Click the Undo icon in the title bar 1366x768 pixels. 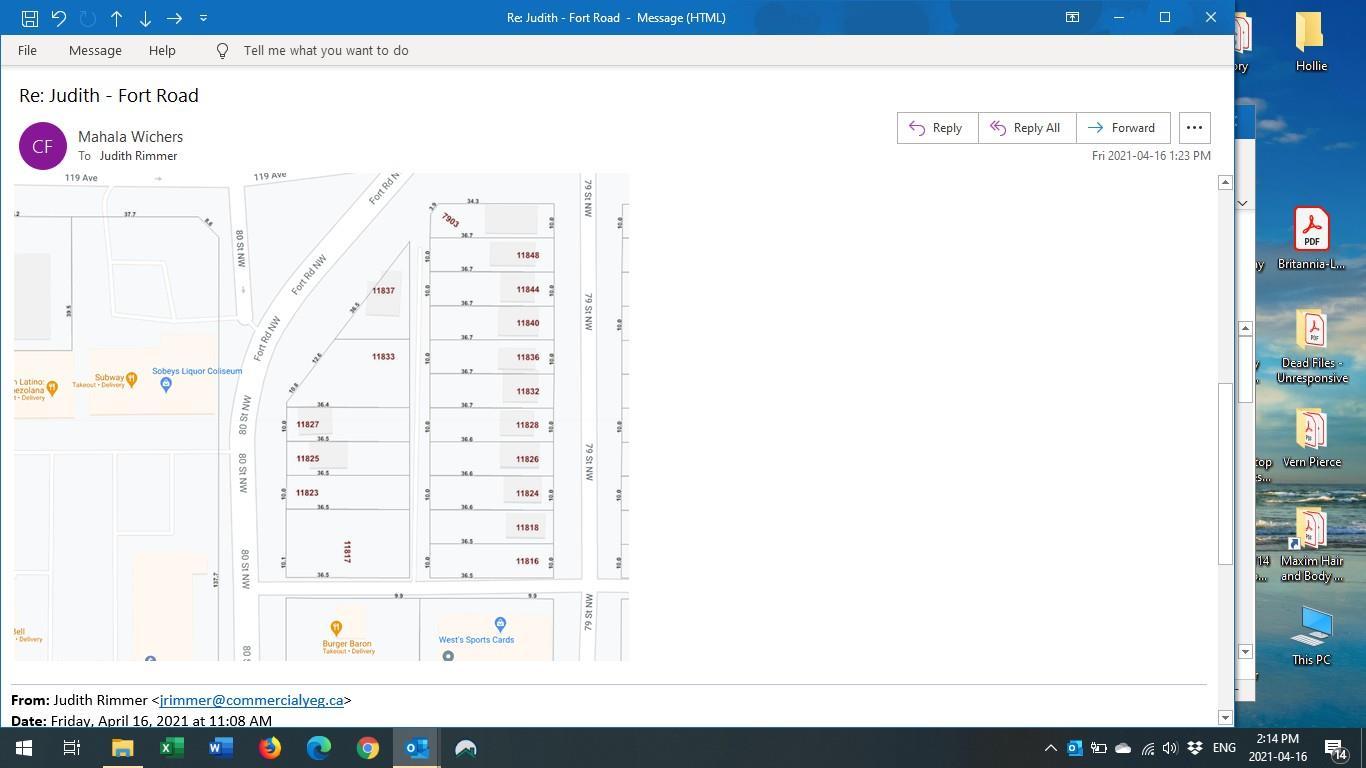57,17
